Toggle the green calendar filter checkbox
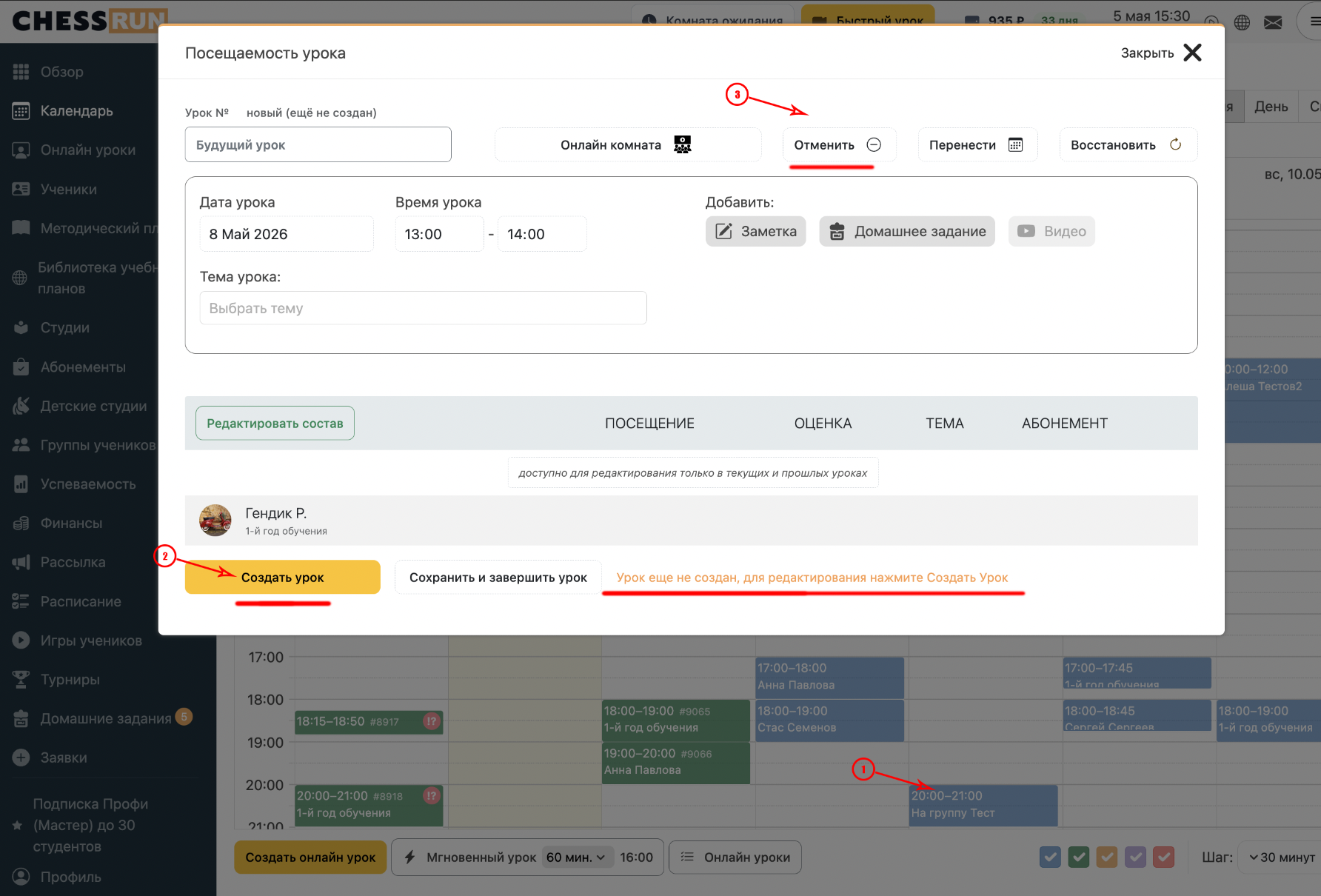 click(x=1079, y=857)
